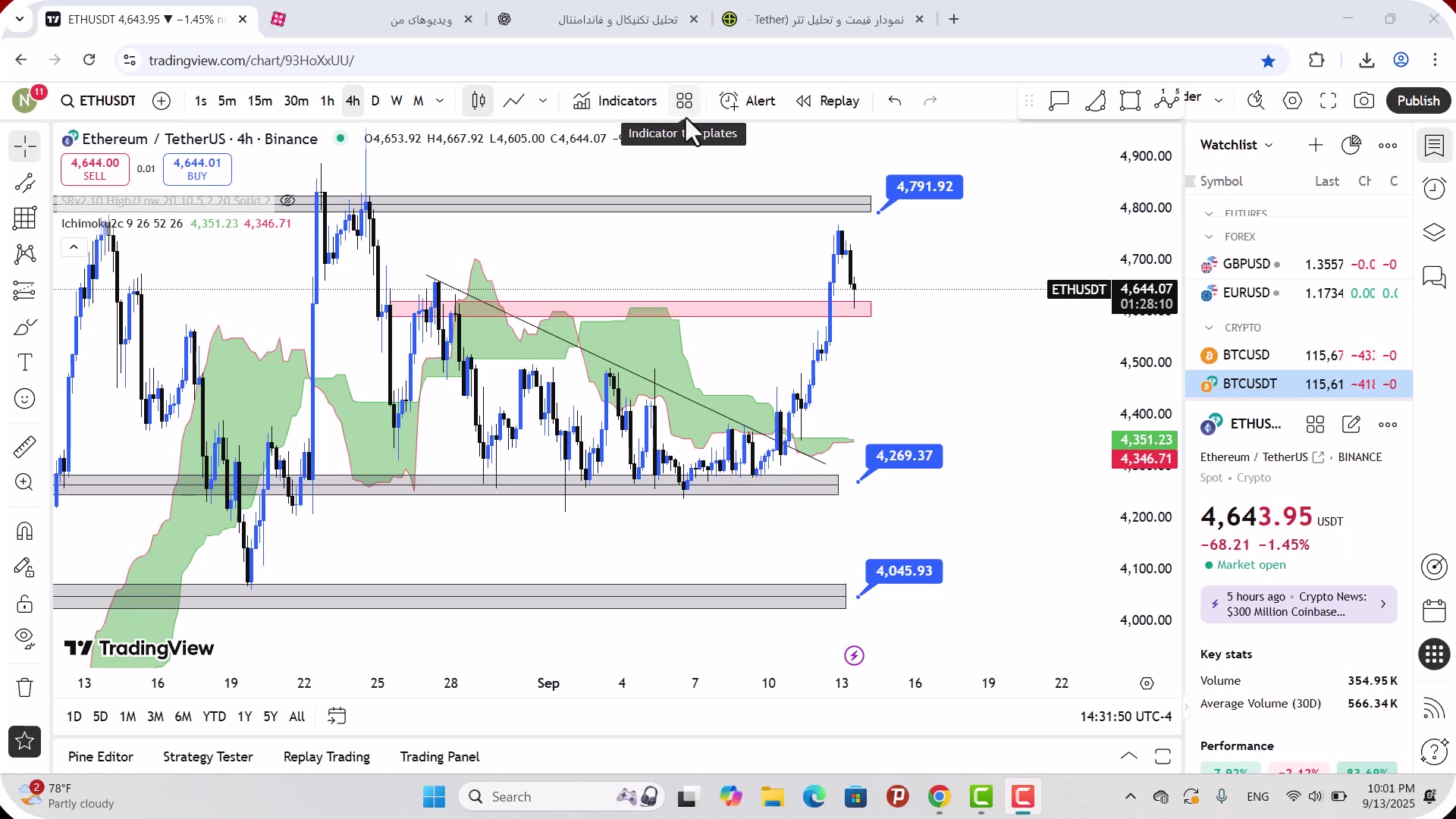Activate the zoom in tool
Viewport: 1456px width, 819px height.
tap(25, 482)
